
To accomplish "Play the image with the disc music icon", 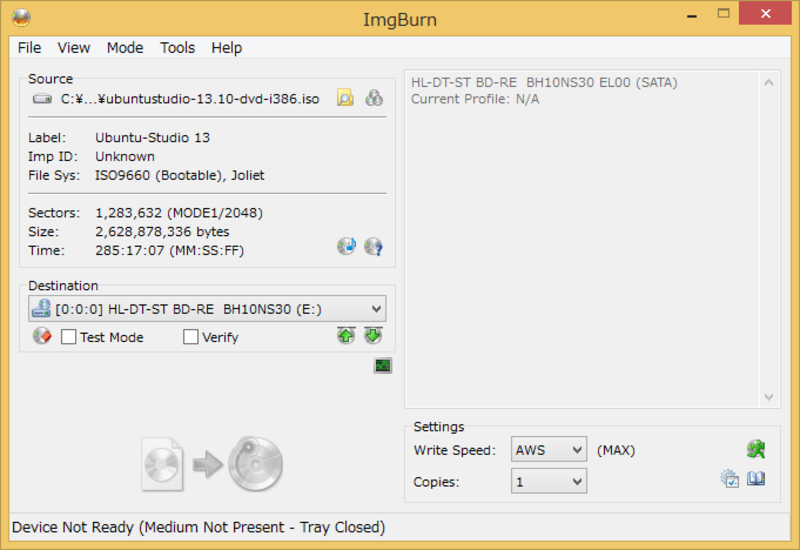I will [x=346, y=246].
